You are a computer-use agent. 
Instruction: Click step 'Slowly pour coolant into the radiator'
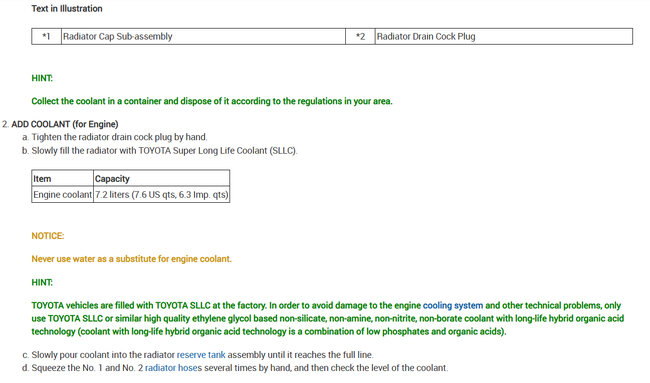pyautogui.click(x=202, y=355)
